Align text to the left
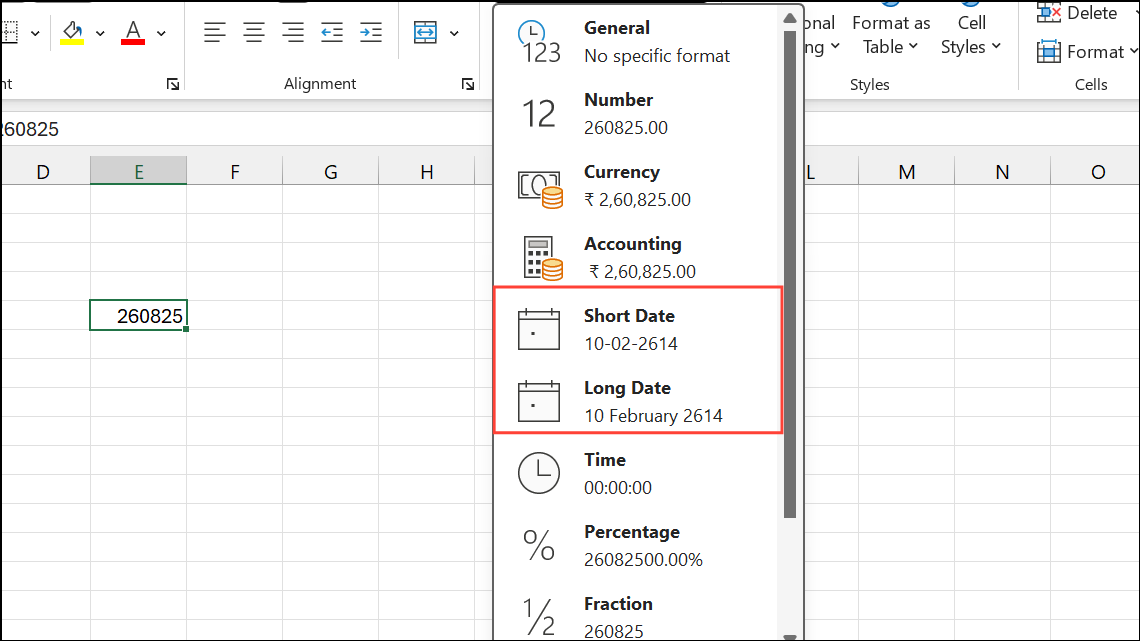Screen dimensions: 1140x641 pyautogui.click(x=215, y=31)
